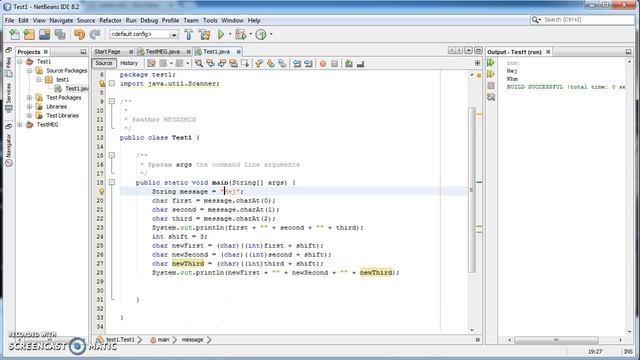This screenshot has height=360, width=640.
Task: Open the Profile Project dropdown arrow
Action: click(x=271, y=34)
